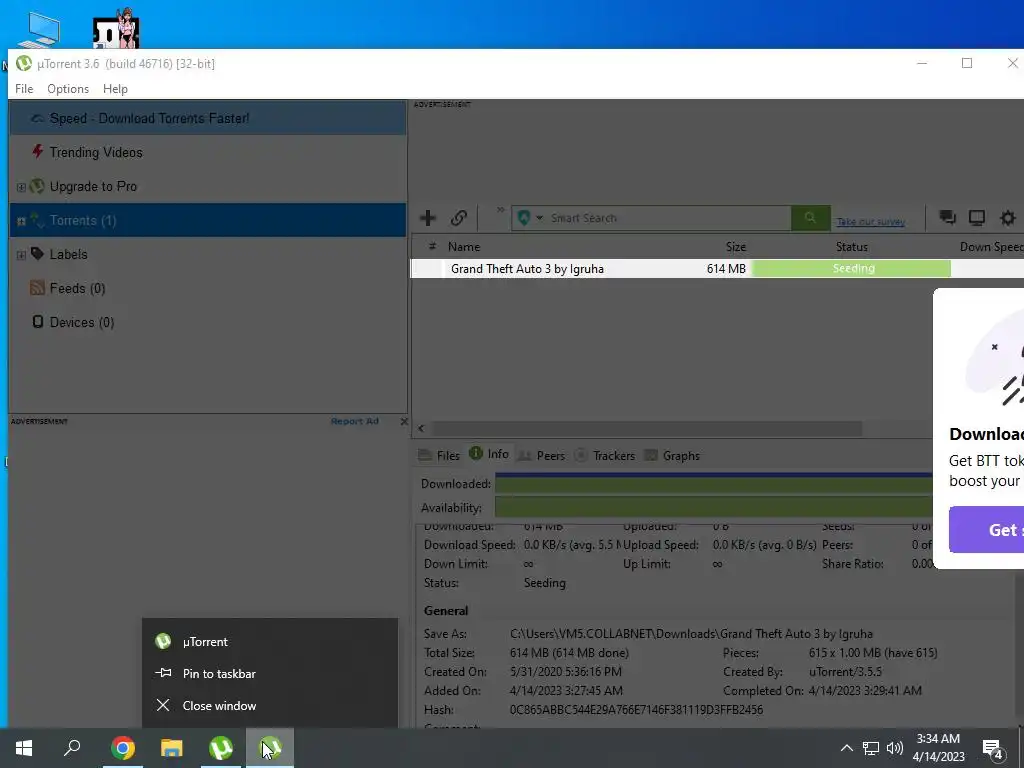Sort by the Name column header

click(x=464, y=247)
